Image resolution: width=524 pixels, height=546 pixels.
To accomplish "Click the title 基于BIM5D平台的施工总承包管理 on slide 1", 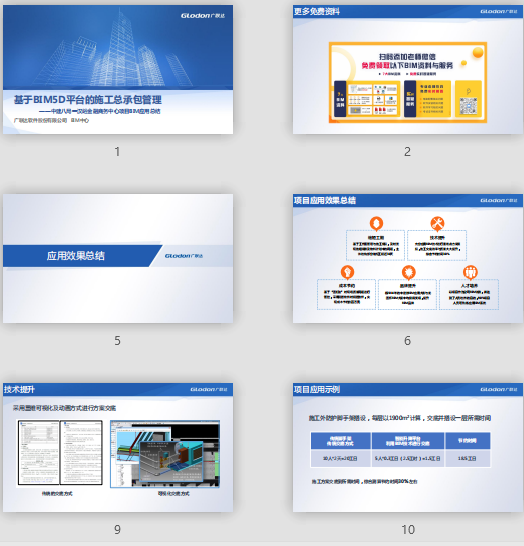I will (88, 100).
